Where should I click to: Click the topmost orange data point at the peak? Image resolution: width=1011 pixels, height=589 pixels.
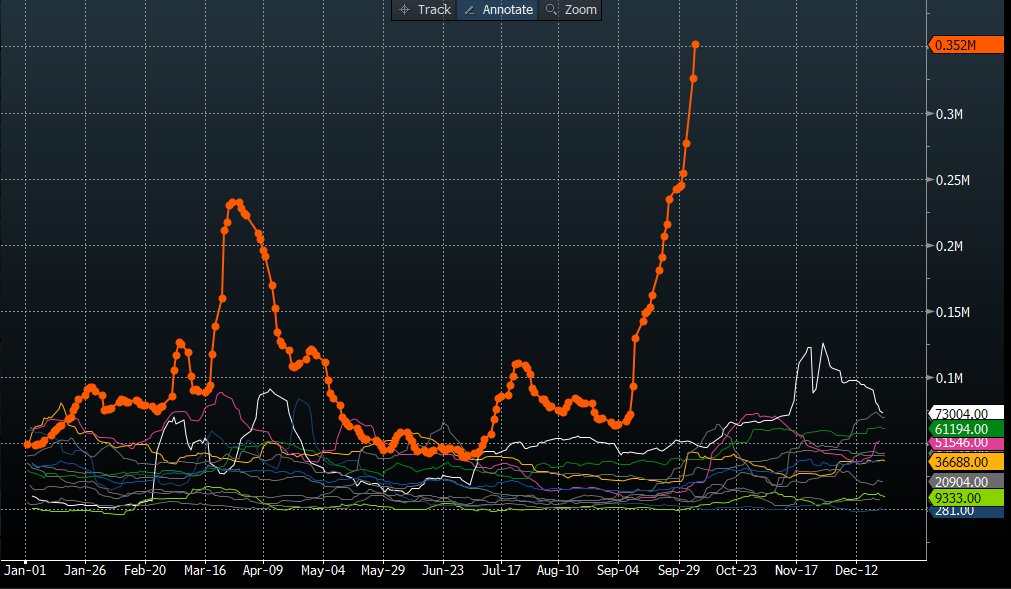696,44
